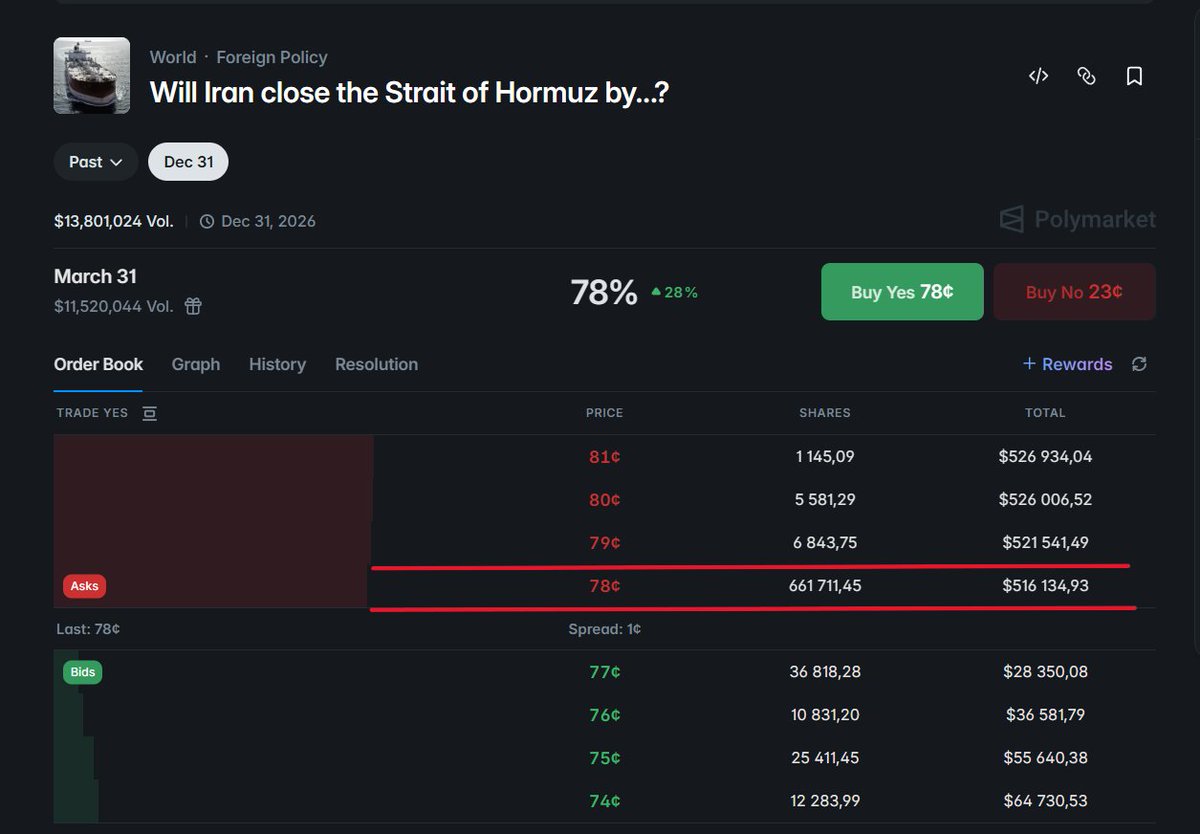Click the clock icon next to Dec 31, 2026

(x=207, y=221)
